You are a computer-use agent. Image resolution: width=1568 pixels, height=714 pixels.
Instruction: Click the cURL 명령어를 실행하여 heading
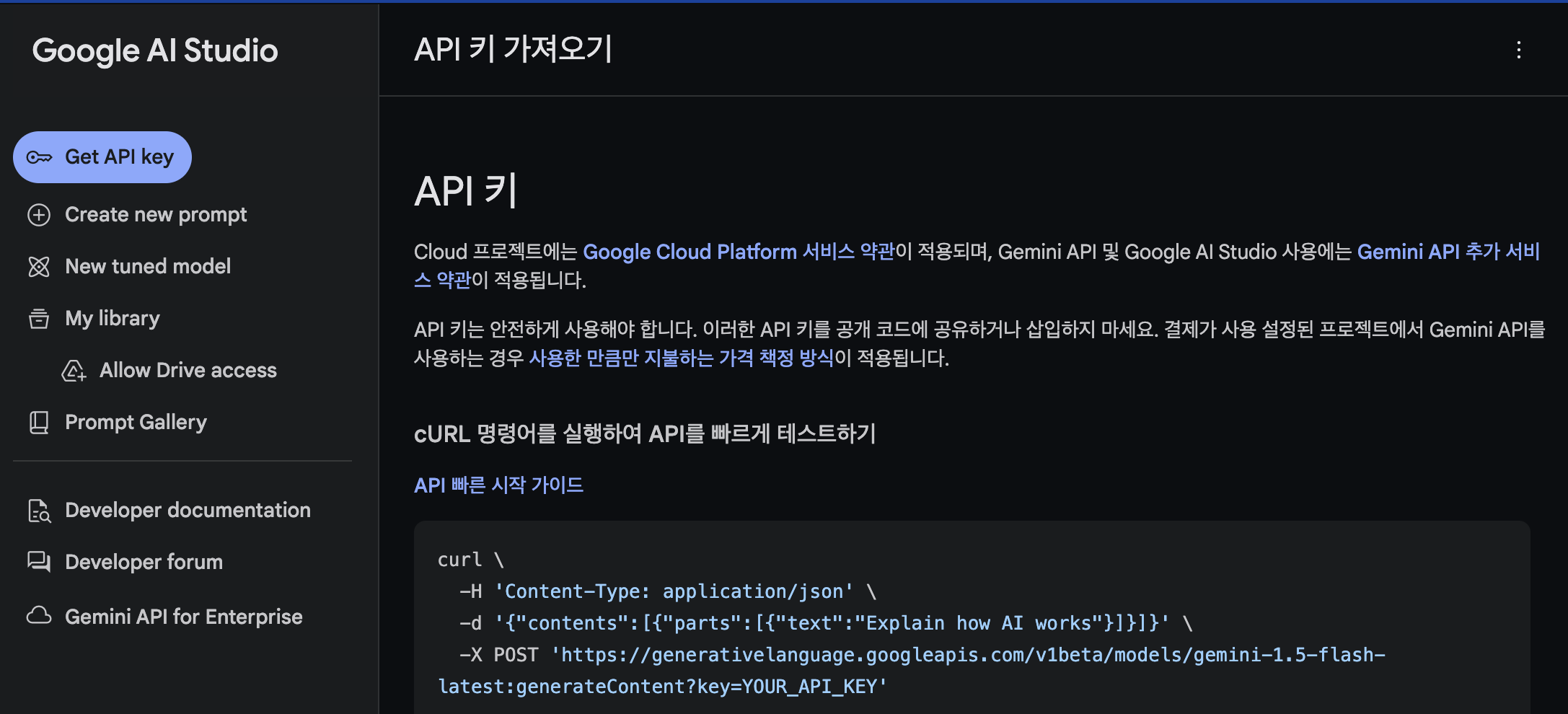pyautogui.click(x=645, y=434)
